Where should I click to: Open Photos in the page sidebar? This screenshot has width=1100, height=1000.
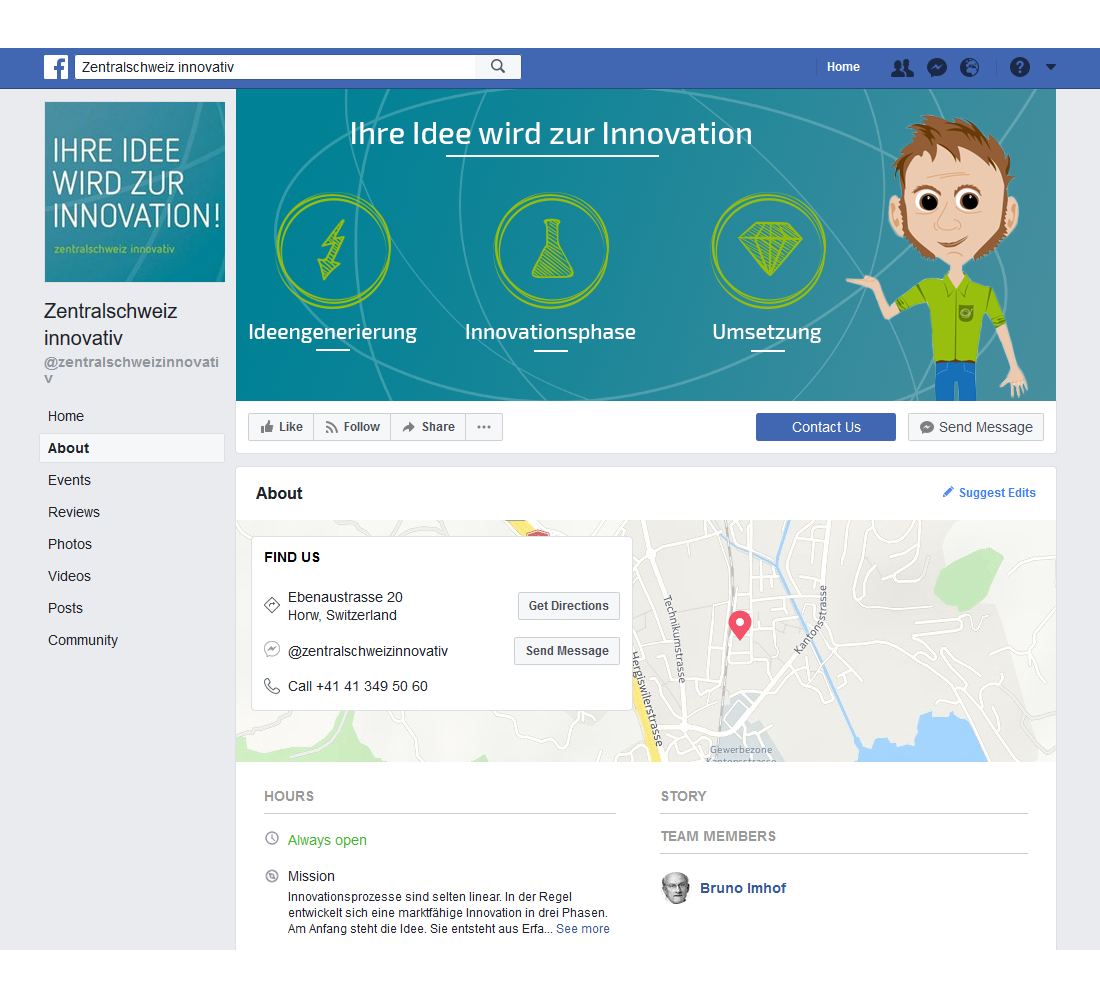69,544
